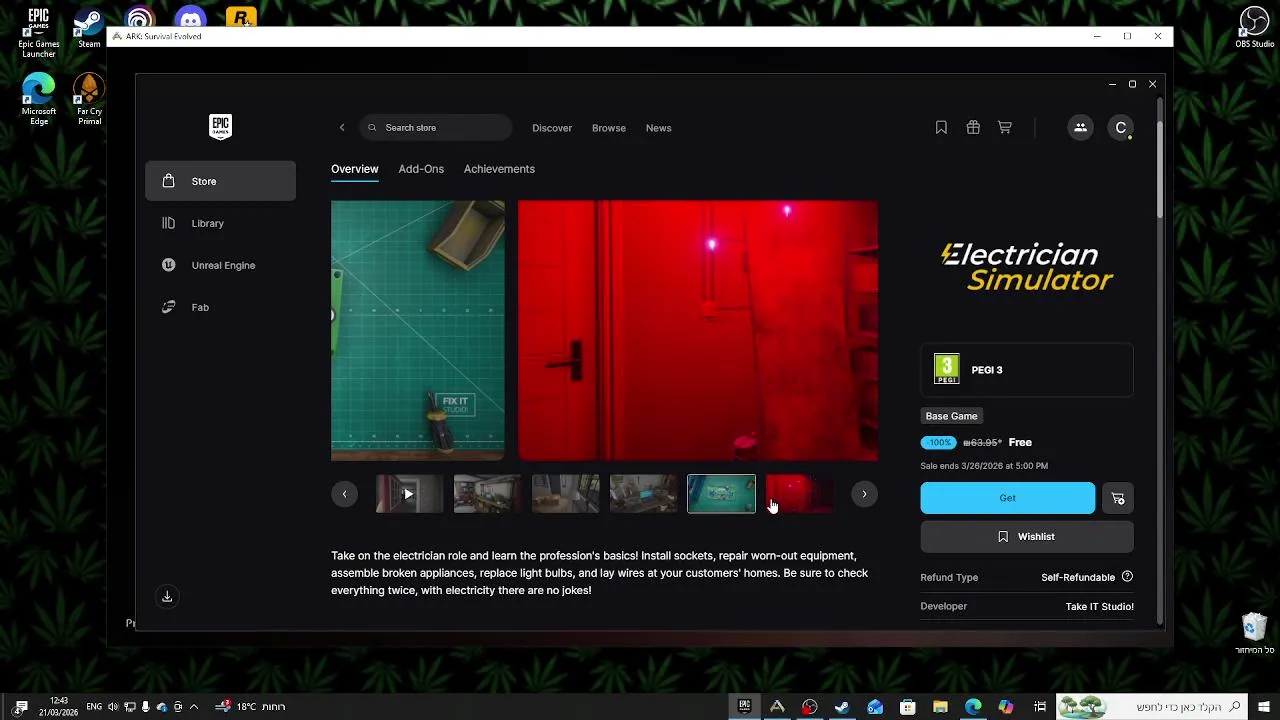
Task: Click the ENG language indicator
Action: 94,706
